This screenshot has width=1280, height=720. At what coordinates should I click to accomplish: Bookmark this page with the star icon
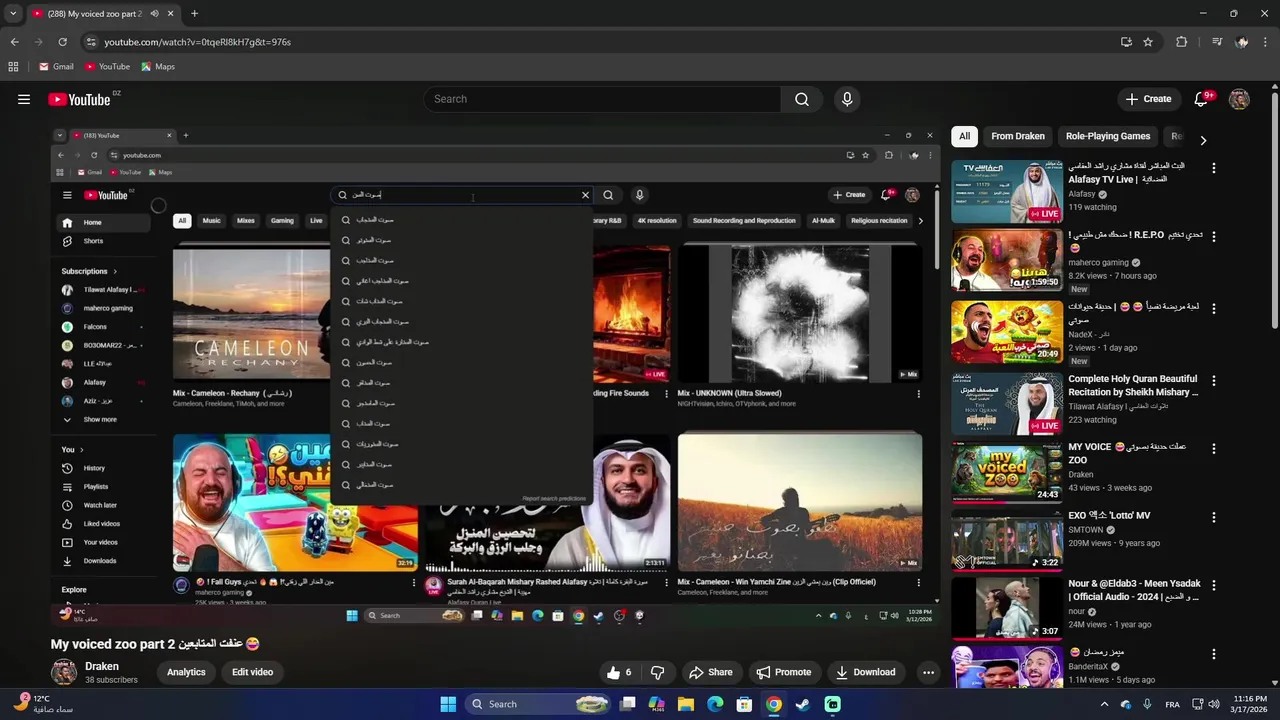(x=1148, y=42)
